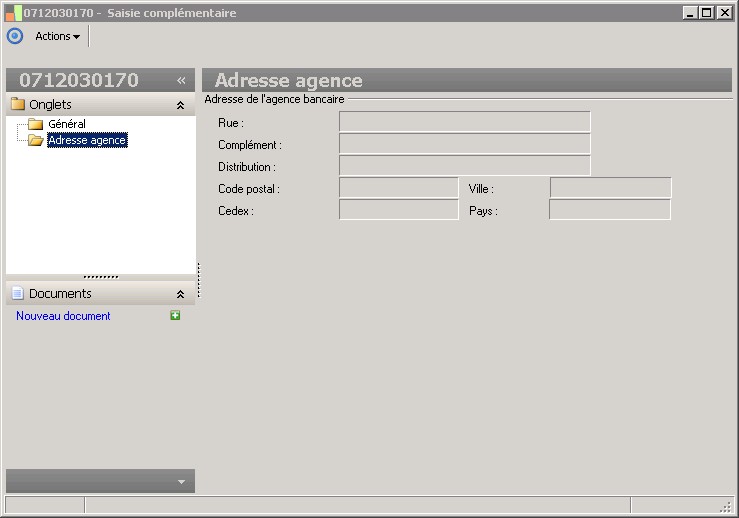Focus the Code postal field
739x518 pixels.
[x=399, y=188]
